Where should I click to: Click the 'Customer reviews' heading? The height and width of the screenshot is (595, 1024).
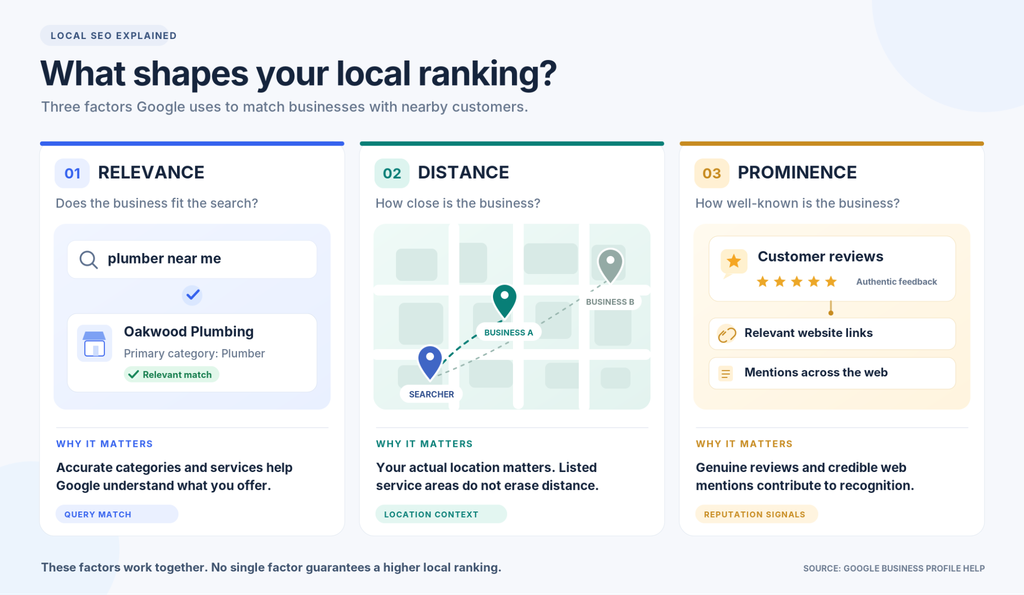tap(820, 257)
